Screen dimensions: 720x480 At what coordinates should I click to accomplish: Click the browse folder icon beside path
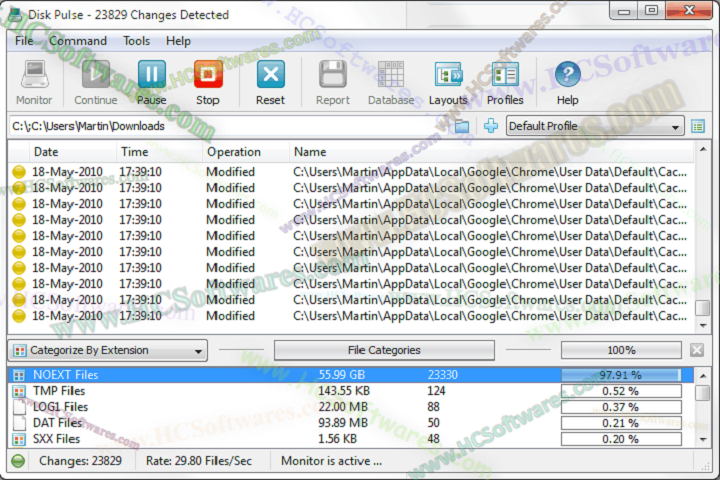coord(462,126)
